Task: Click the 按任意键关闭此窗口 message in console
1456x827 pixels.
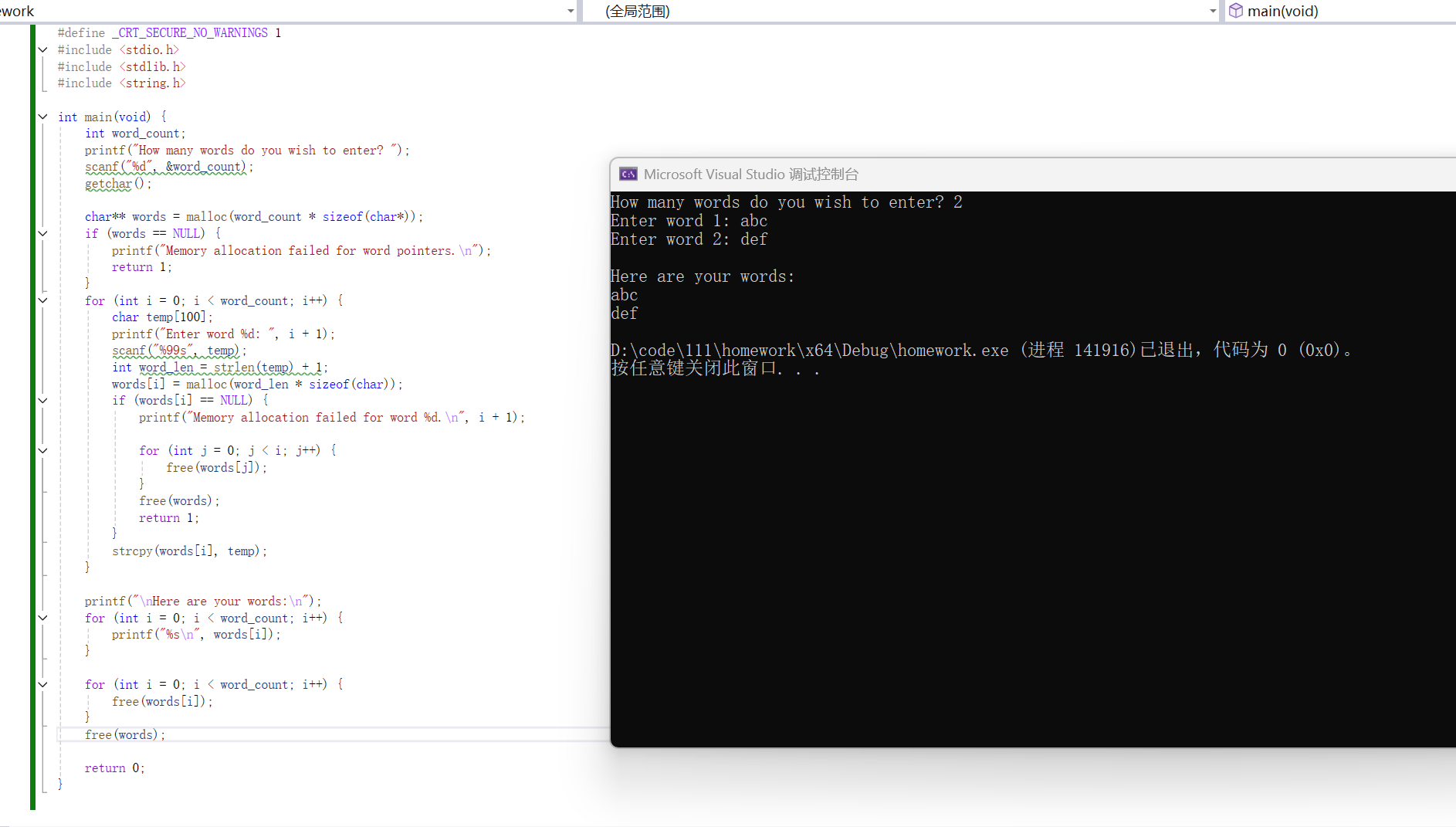Action: [x=715, y=369]
